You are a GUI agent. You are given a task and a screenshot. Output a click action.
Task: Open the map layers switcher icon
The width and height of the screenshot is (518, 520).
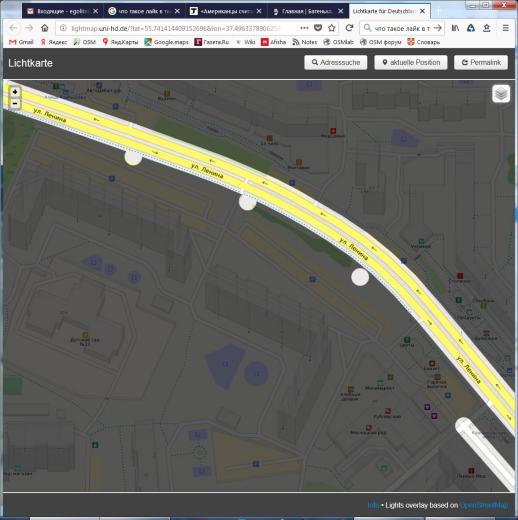[x=501, y=94]
